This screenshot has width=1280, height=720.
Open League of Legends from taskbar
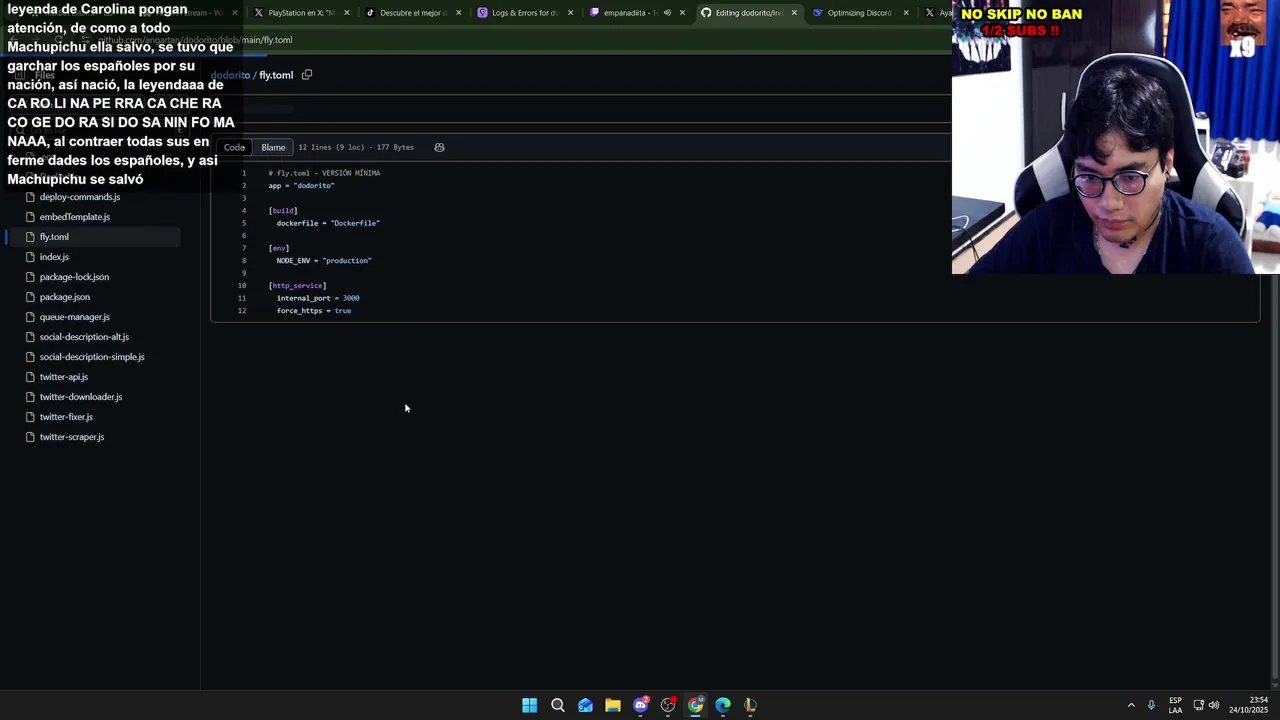coord(750,705)
